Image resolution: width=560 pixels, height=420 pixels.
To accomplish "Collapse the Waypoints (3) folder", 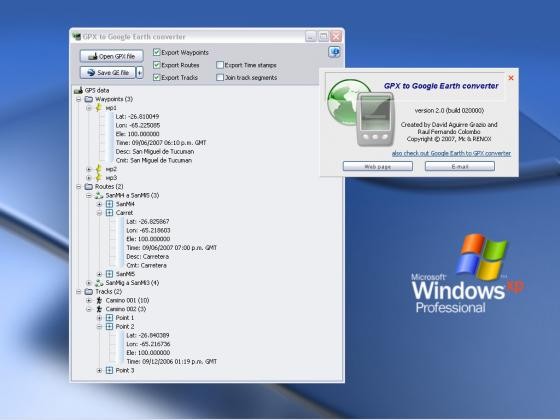I will tap(79, 99).
